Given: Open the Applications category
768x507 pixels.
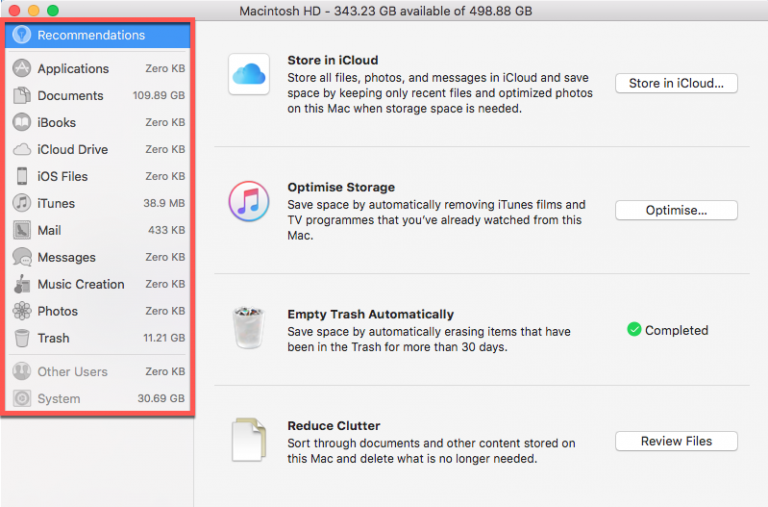Looking at the screenshot, I should pos(97,68).
